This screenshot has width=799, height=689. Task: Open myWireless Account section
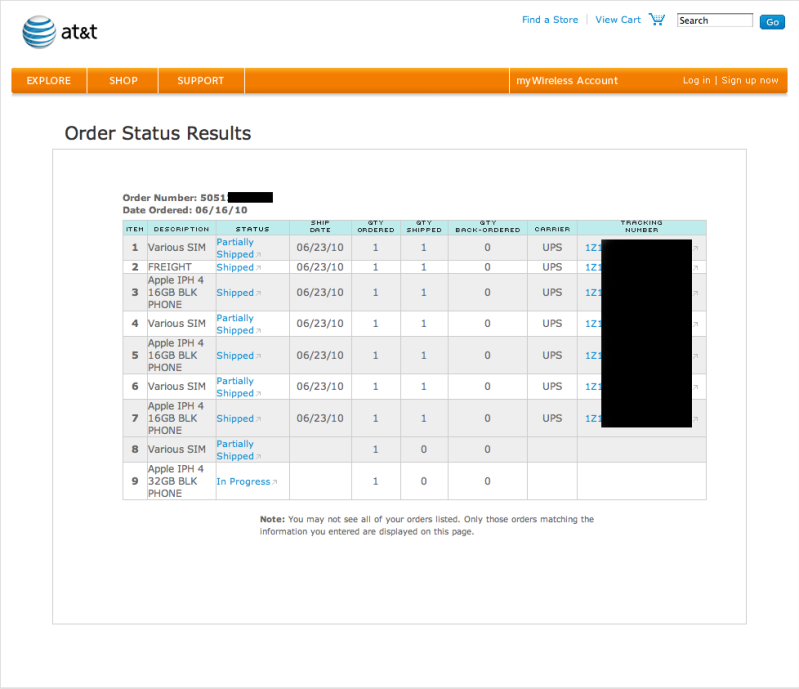pos(567,81)
